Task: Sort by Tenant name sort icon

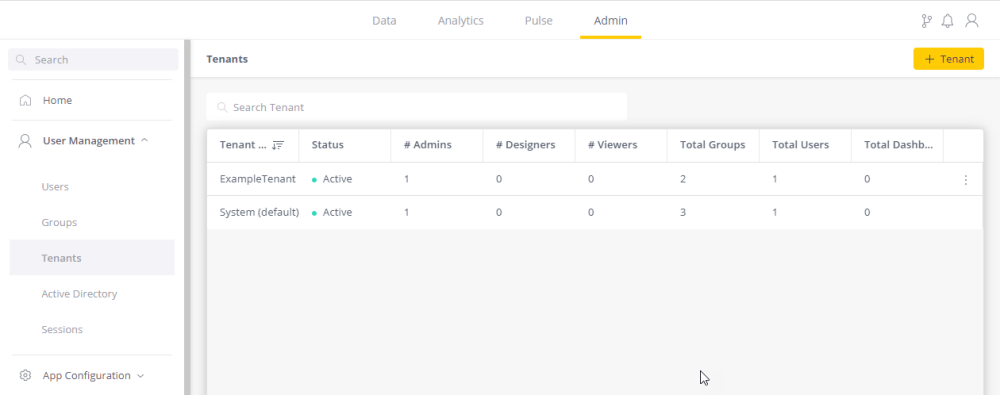Action: [277, 145]
